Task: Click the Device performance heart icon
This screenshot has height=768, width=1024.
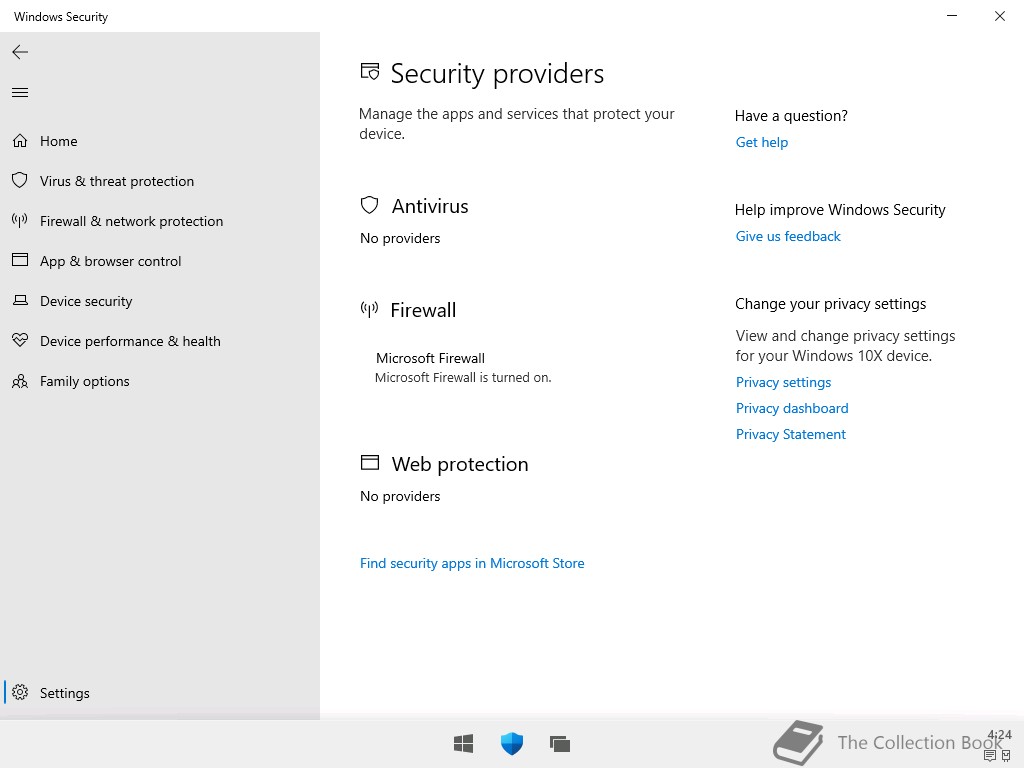Action: [x=20, y=340]
